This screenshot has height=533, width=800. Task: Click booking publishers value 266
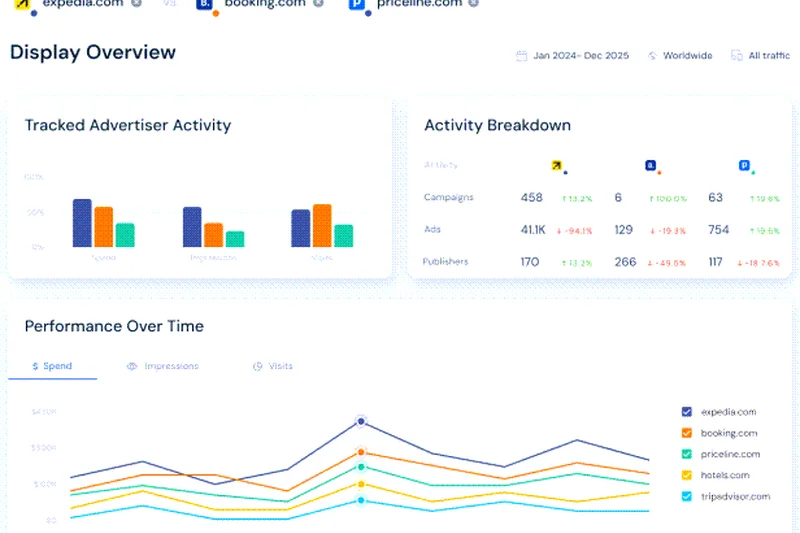point(626,262)
